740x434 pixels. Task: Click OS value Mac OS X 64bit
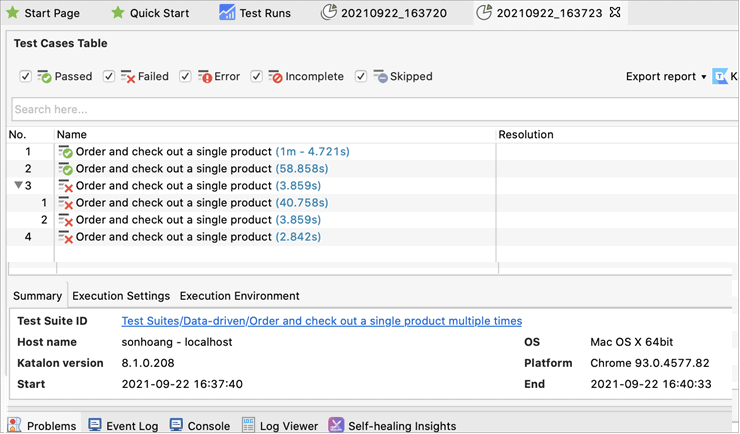tap(631, 342)
